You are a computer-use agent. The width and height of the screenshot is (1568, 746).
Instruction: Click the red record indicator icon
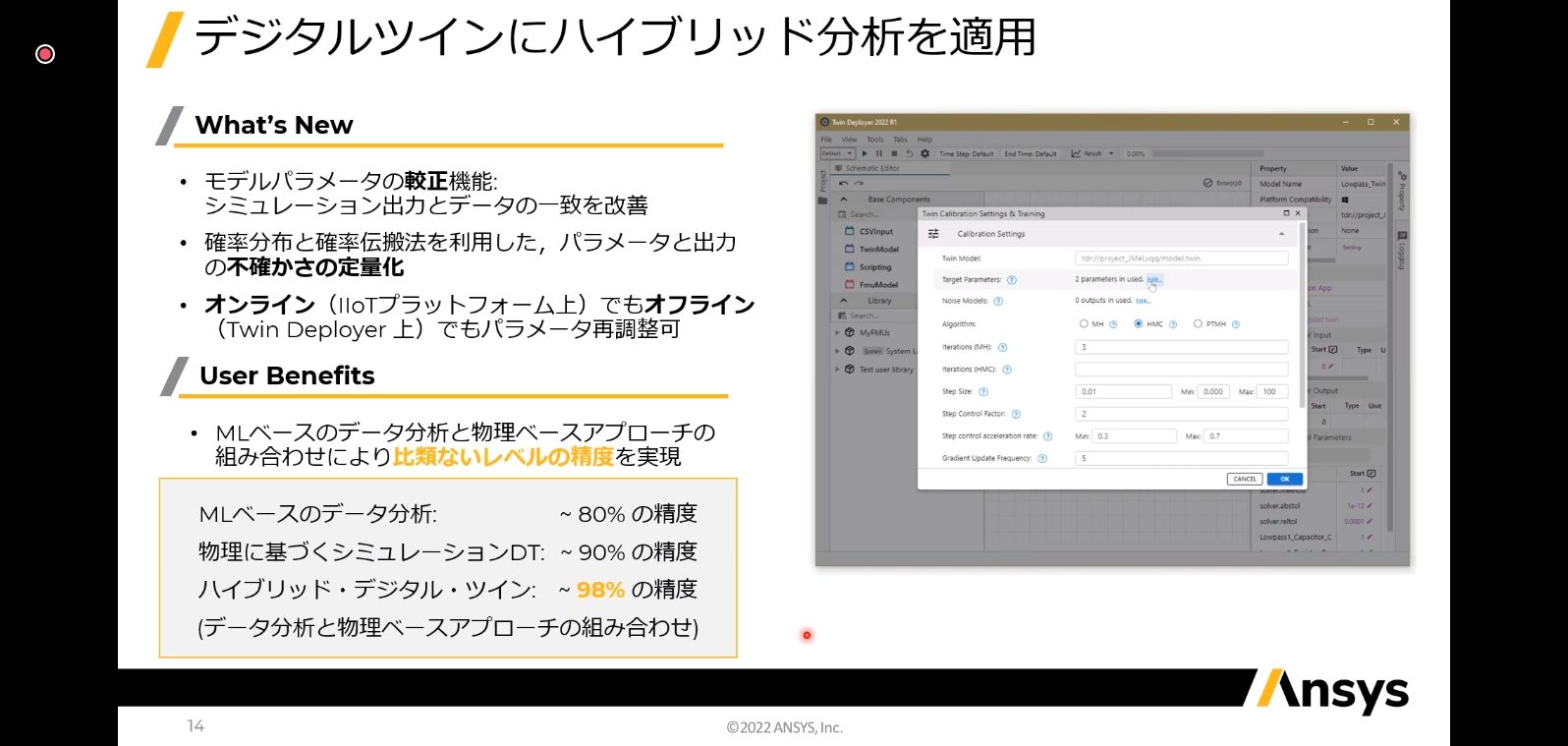click(45, 54)
